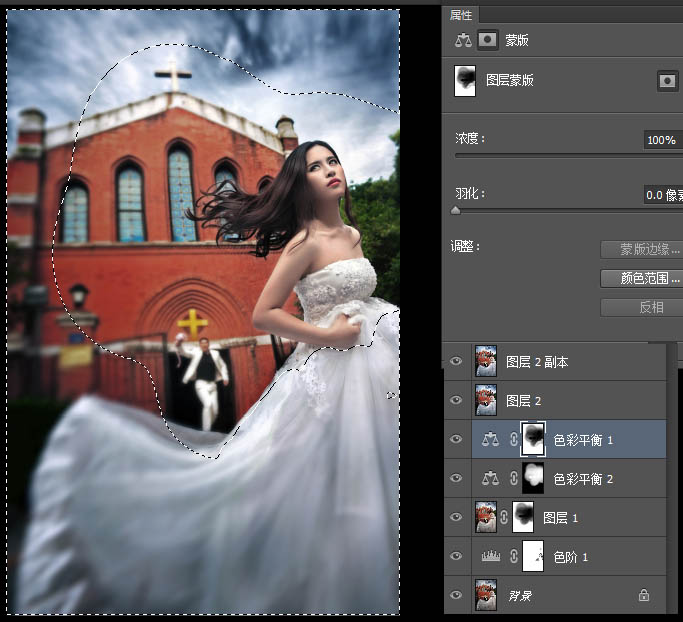This screenshot has height=622, width=683.
Task: Toggle visibility of 色彩平衡 1 layer
Action: (457, 439)
